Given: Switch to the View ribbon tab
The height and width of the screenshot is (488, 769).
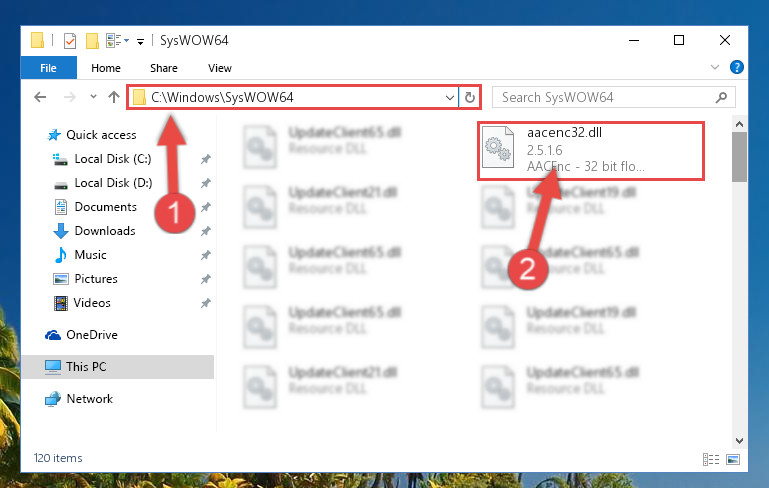Looking at the screenshot, I should 220,68.
